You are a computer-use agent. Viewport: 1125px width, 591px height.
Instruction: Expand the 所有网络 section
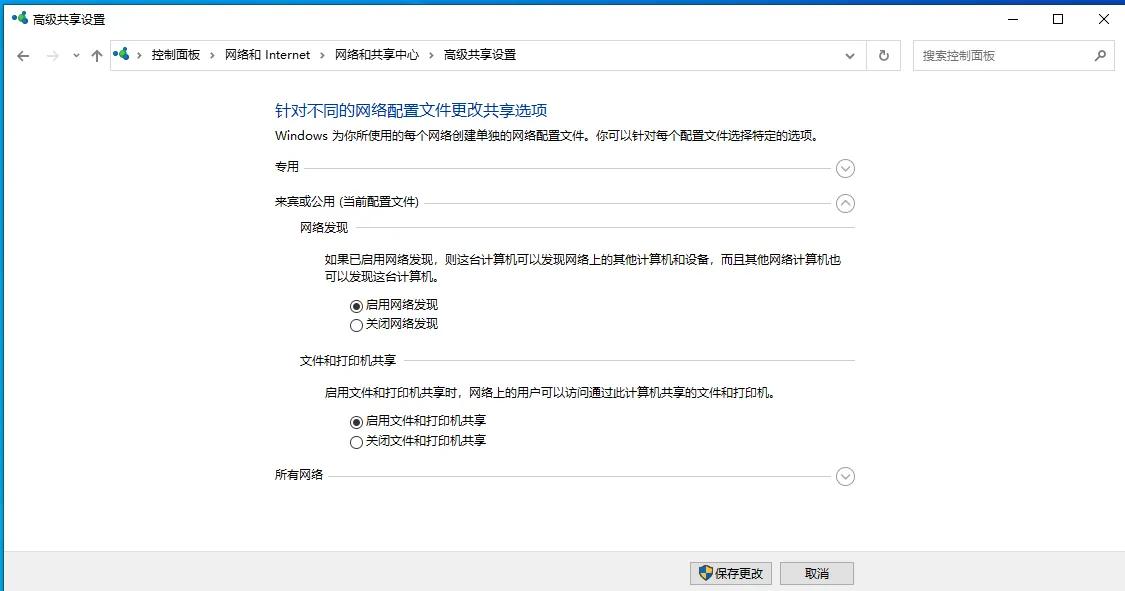[845, 476]
